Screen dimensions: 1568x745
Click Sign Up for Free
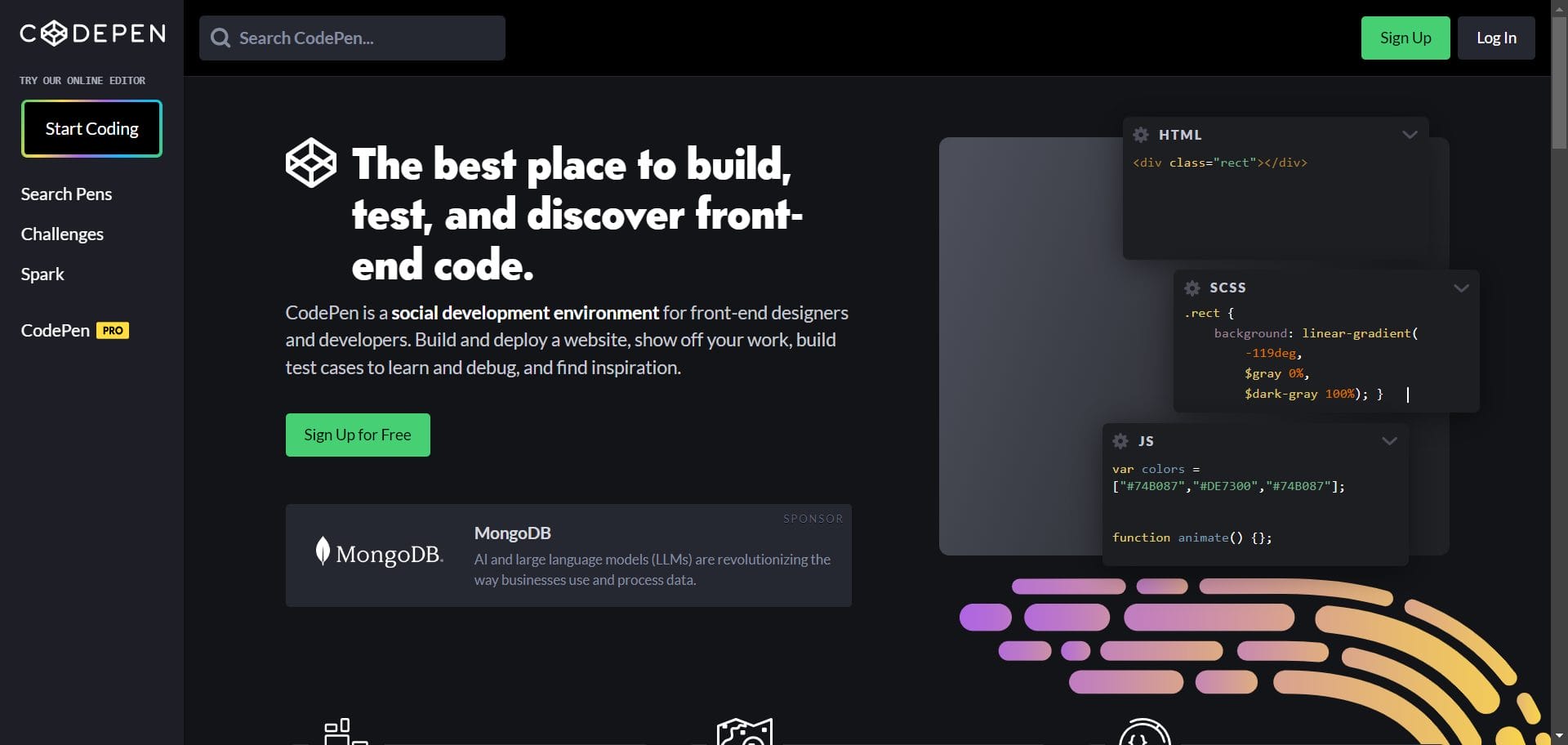(357, 435)
